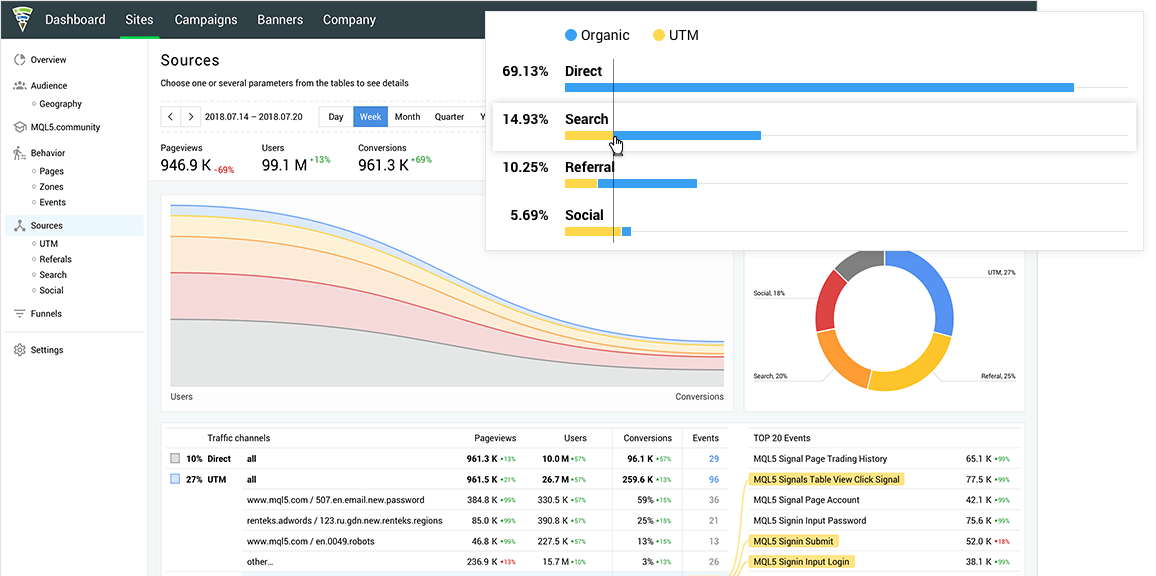The image size is (1156, 576).
Task: Open Geography under Audience
Action: click(x=60, y=104)
